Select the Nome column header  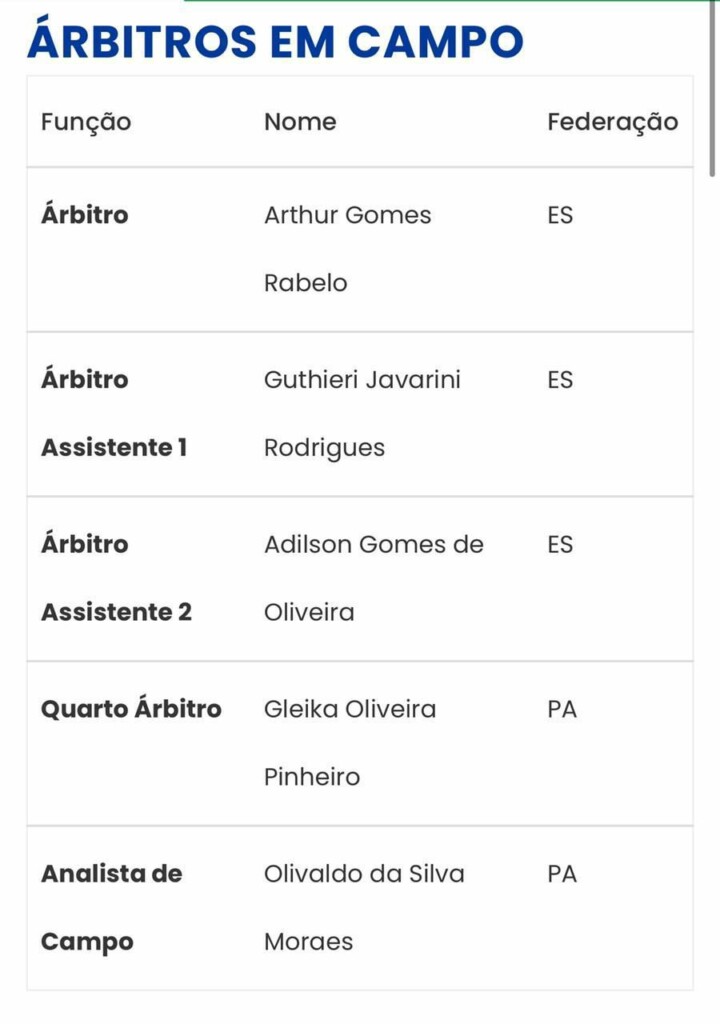(300, 121)
